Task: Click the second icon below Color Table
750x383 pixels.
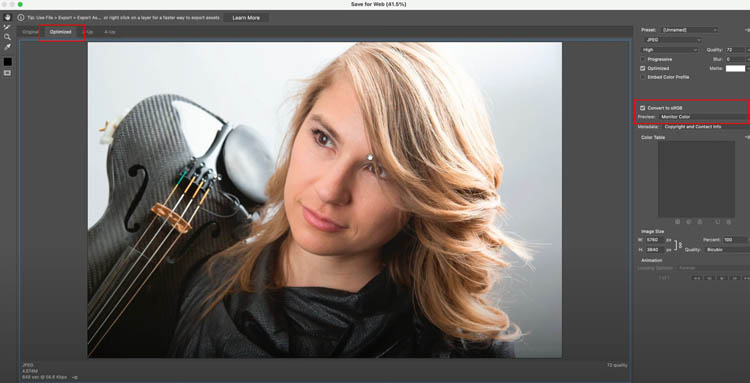Action: [688, 222]
